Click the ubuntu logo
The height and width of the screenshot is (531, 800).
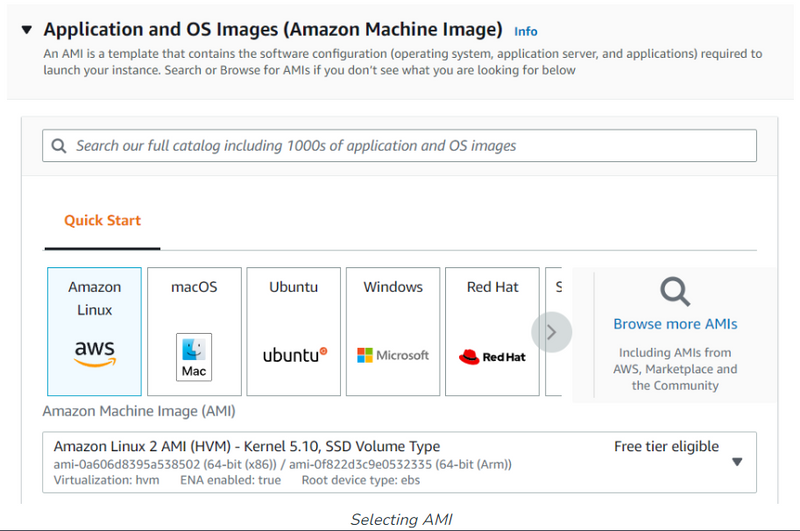point(294,355)
